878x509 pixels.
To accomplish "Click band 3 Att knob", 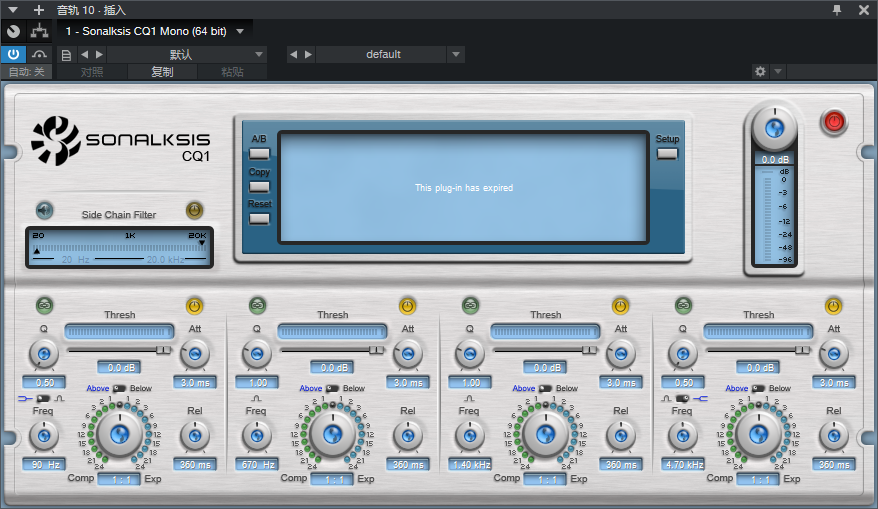I will tap(621, 354).
